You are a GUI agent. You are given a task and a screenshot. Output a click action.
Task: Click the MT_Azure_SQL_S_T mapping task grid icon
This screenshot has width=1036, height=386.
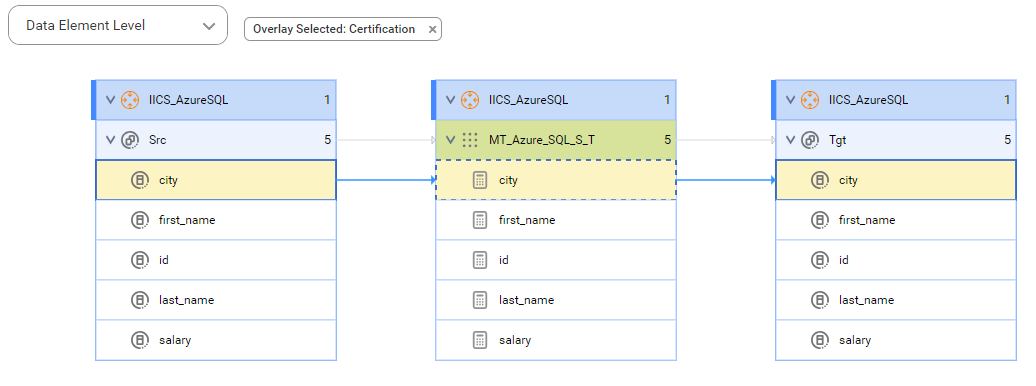[x=470, y=140]
